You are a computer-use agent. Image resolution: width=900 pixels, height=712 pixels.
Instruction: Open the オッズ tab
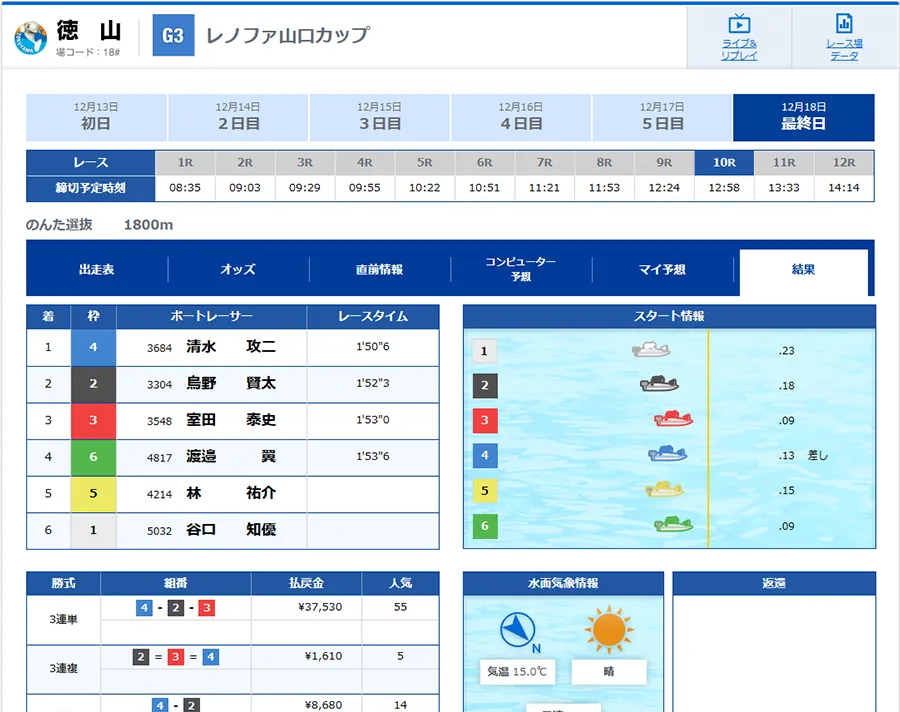point(238,270)
